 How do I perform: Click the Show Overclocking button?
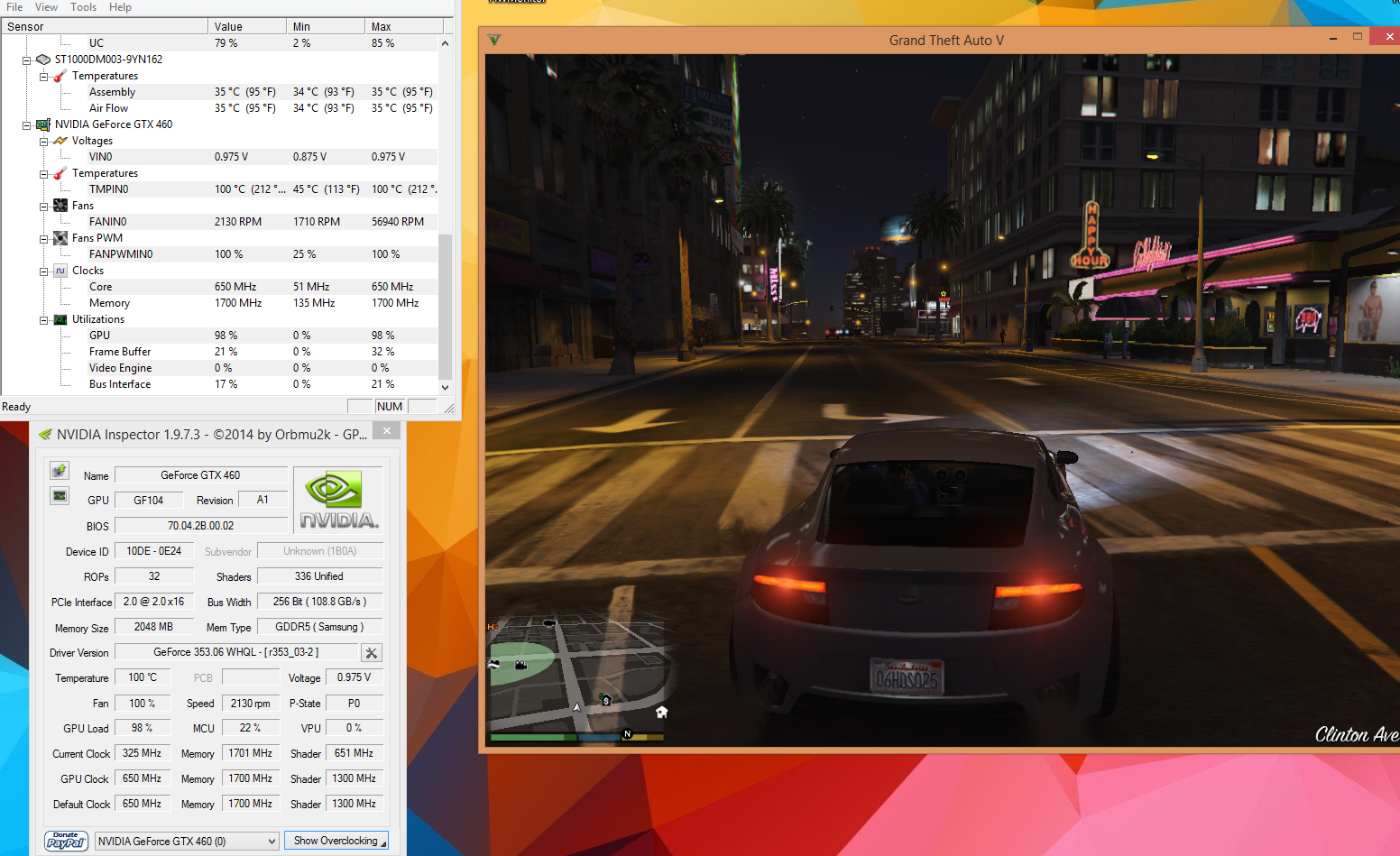[336, 841]
